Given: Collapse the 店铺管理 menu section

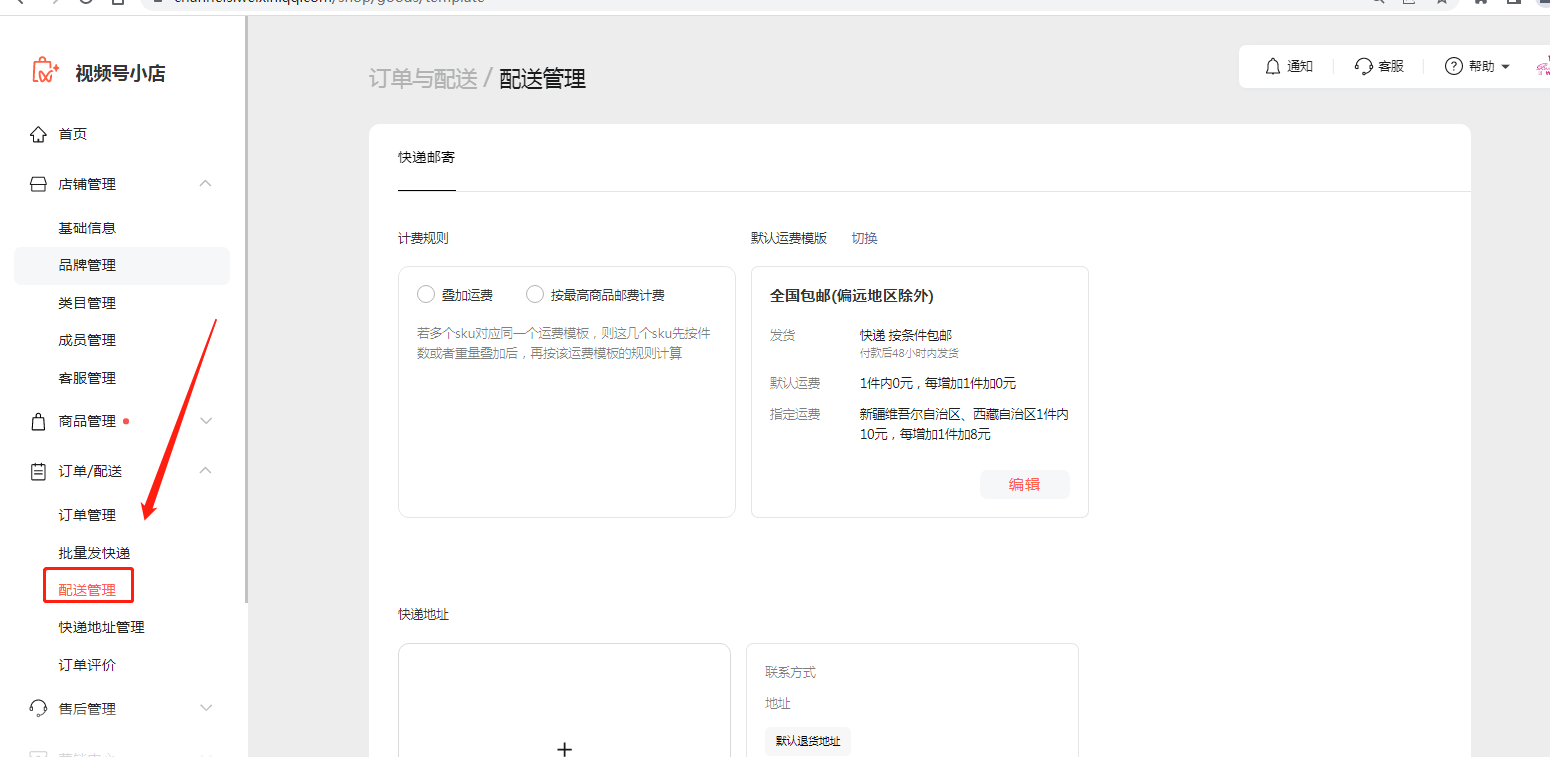Looking at the screenshot, I should click(x=206, y=184).
